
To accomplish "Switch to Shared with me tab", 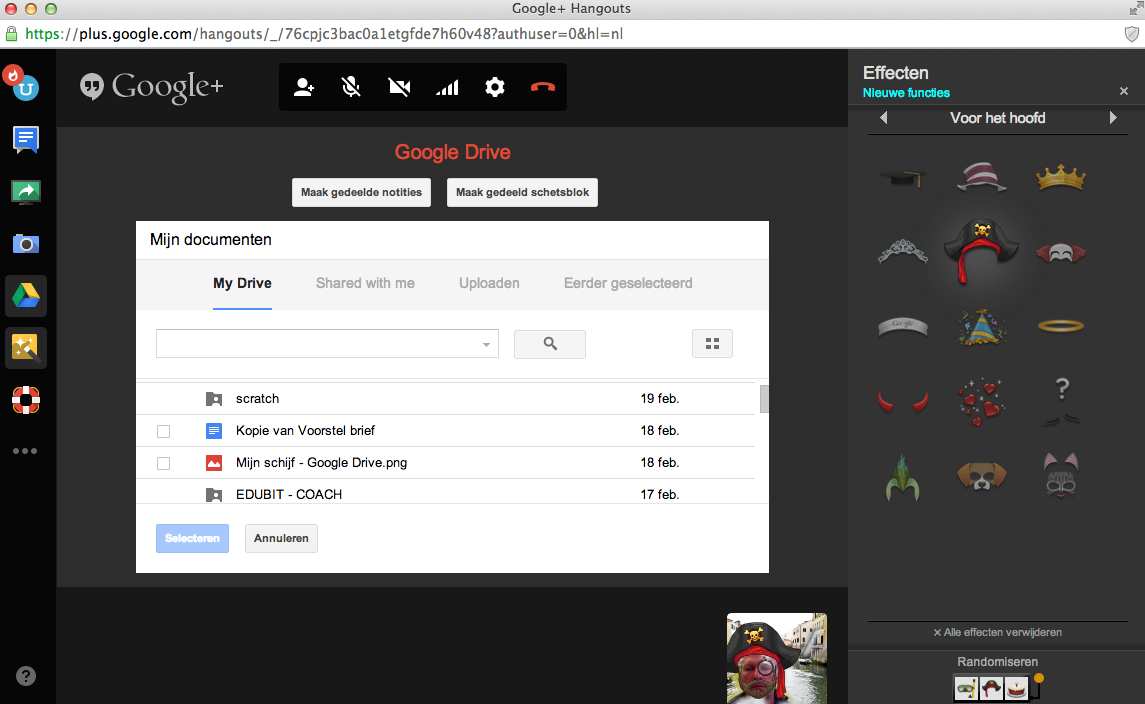I will point(365,283).
